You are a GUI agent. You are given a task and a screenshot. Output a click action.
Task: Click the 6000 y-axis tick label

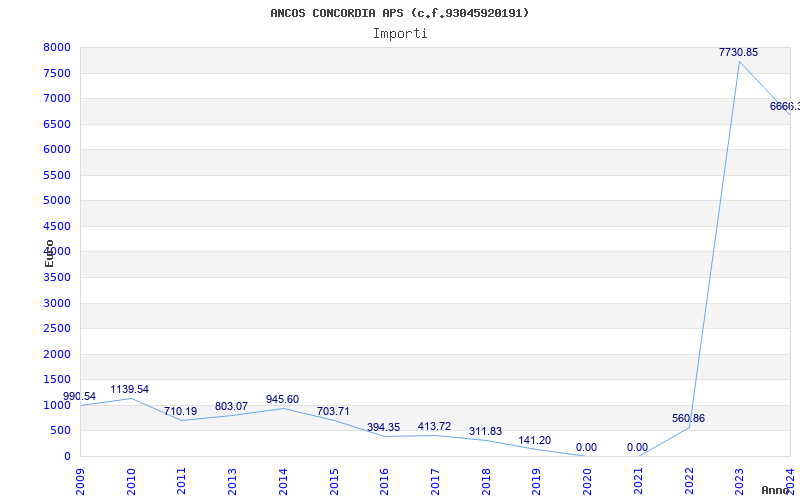coord(57,149)
